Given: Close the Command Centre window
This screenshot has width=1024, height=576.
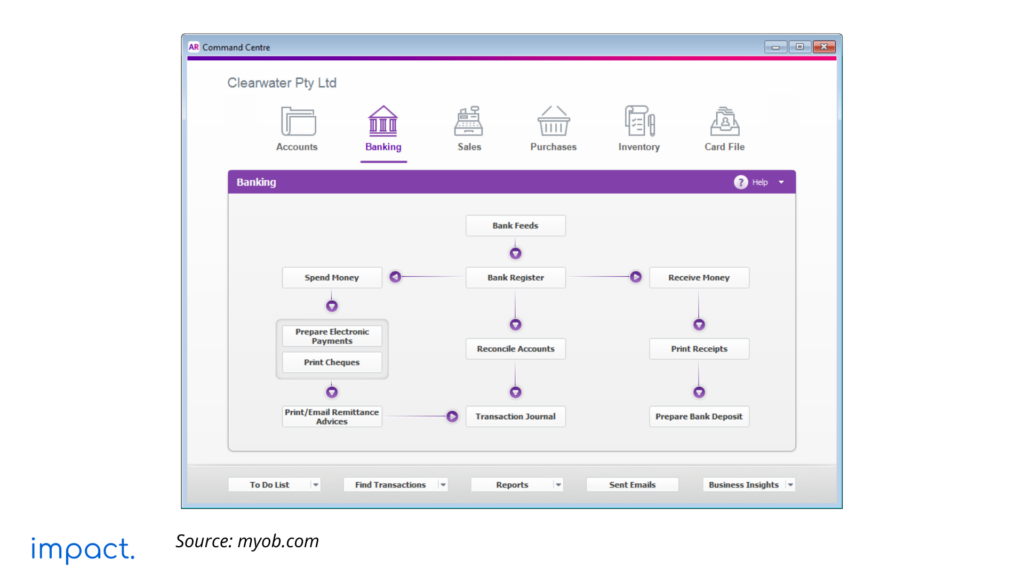Looking at the screenshot, I should [x=824, y=47].
